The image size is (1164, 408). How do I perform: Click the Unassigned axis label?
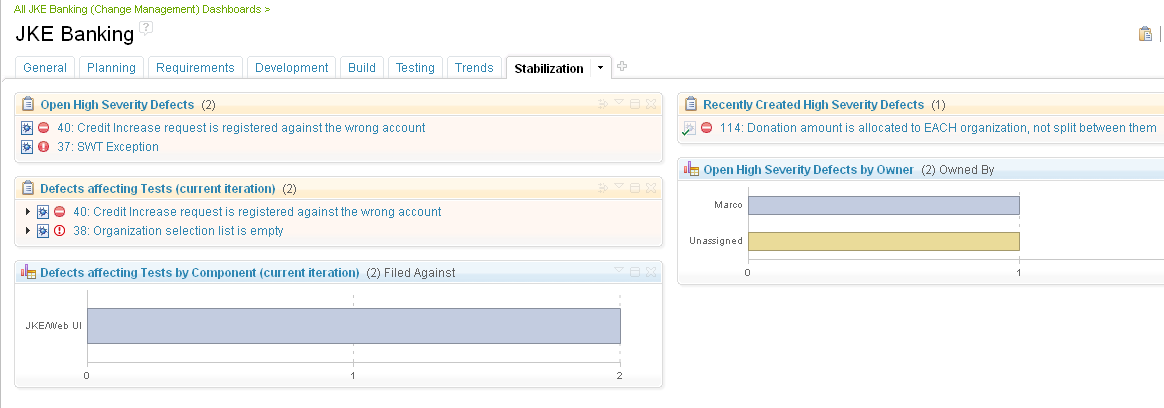(716, 241)
